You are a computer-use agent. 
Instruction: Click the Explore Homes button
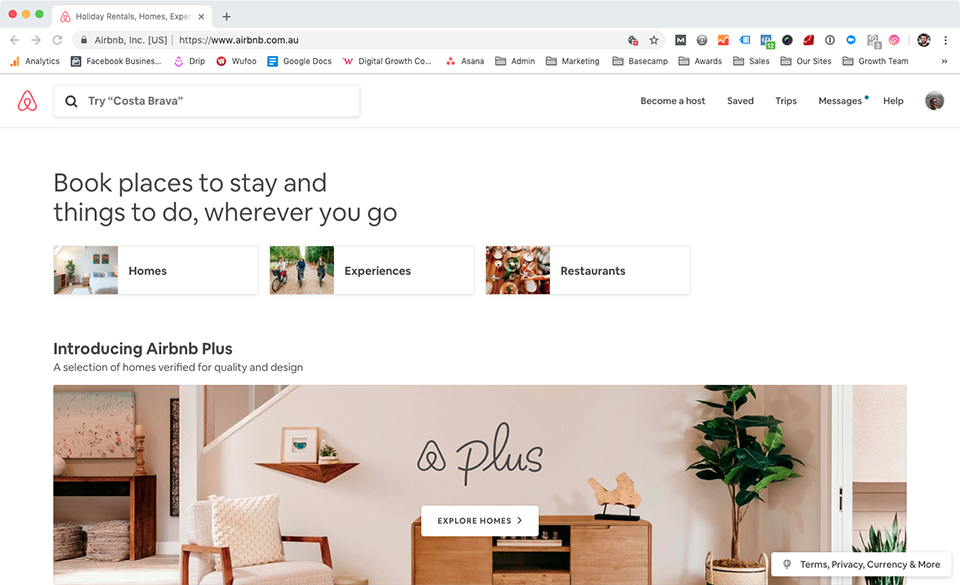[x=480, y=521]
